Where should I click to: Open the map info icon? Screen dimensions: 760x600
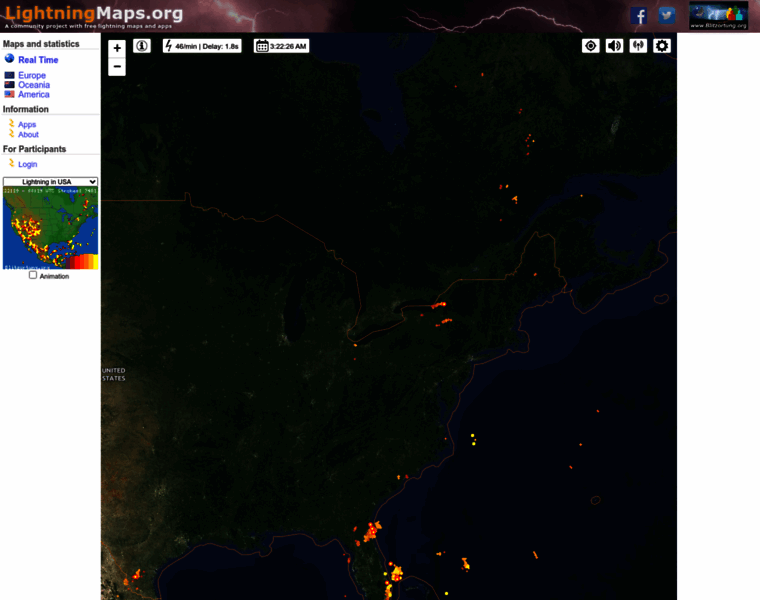(x=142, y=46)
